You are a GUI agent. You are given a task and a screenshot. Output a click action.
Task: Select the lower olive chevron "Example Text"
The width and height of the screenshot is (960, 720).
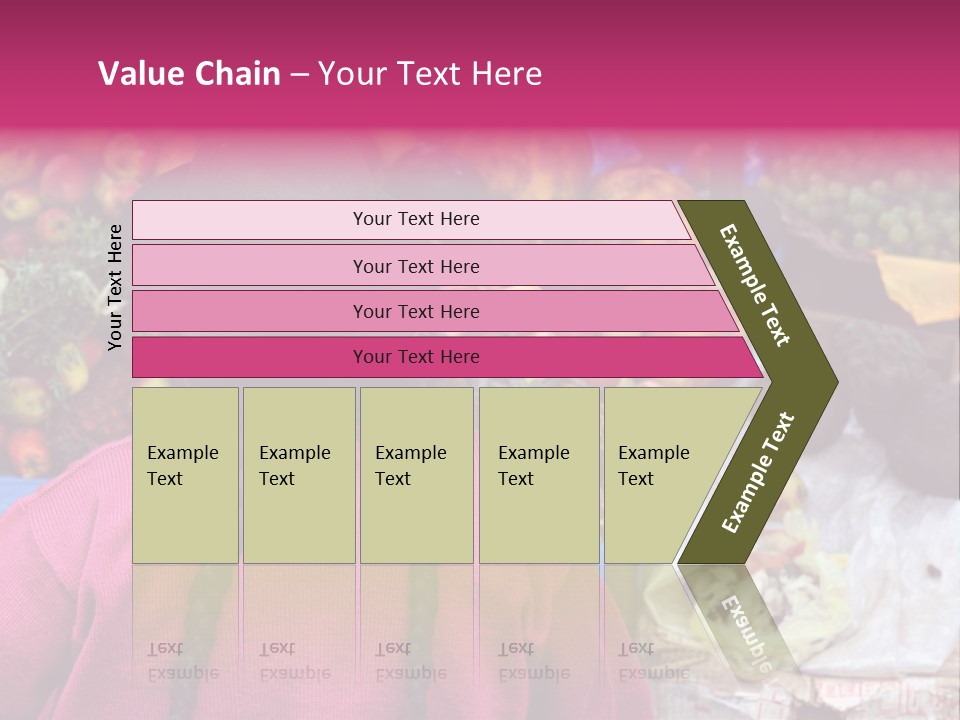[x=758, y=473]
